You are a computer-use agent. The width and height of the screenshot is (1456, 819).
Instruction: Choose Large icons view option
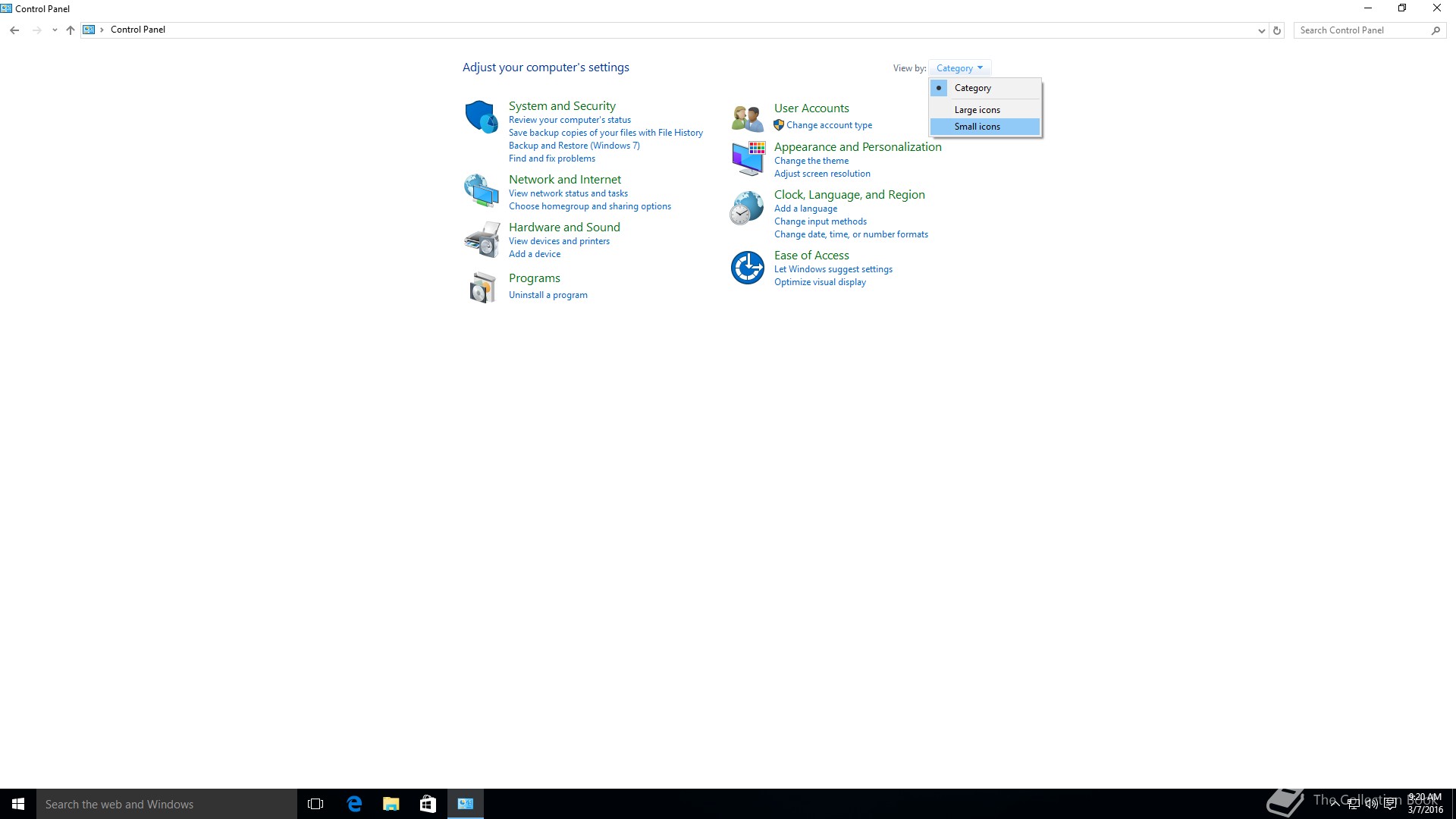[x=977, y=110]
